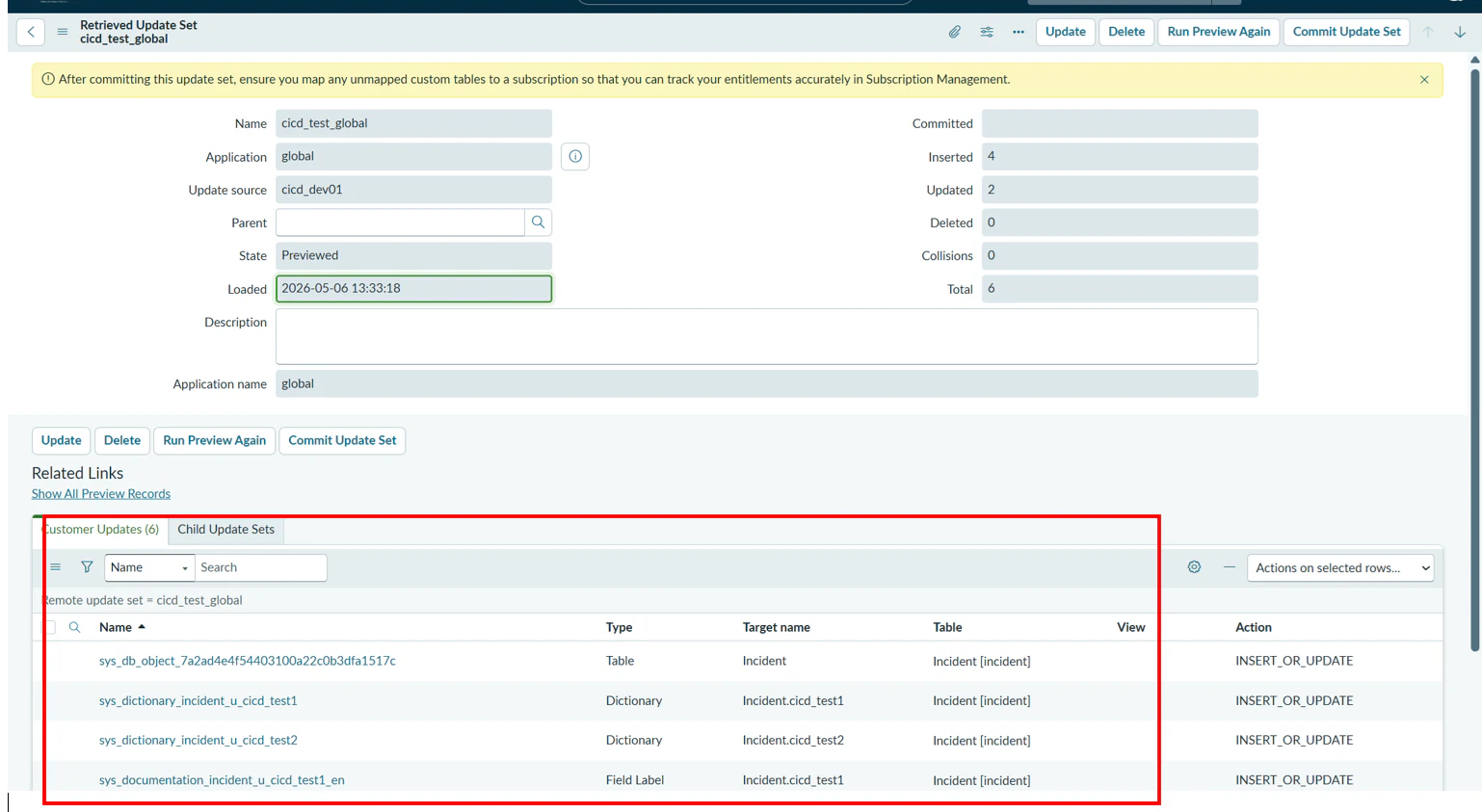
Task: Click in the Description text area
Action: (x=767, y=336)
